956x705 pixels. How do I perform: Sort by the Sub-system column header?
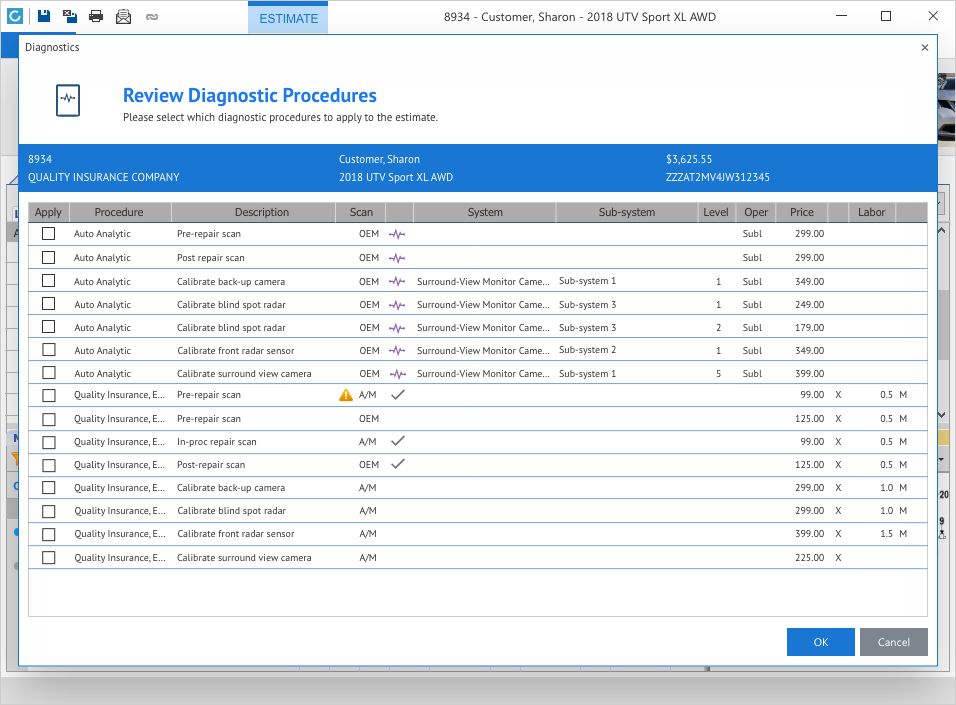[627, 212]
